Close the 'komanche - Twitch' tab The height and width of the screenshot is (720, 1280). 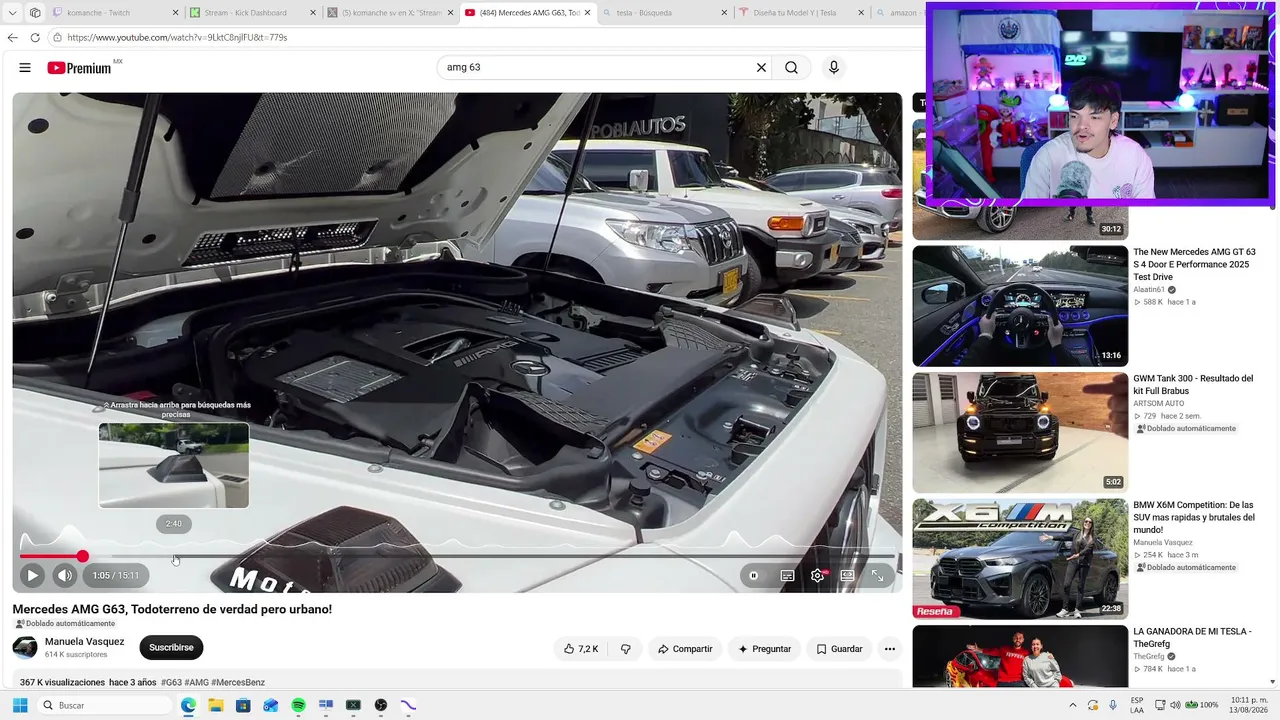(176, 13)
